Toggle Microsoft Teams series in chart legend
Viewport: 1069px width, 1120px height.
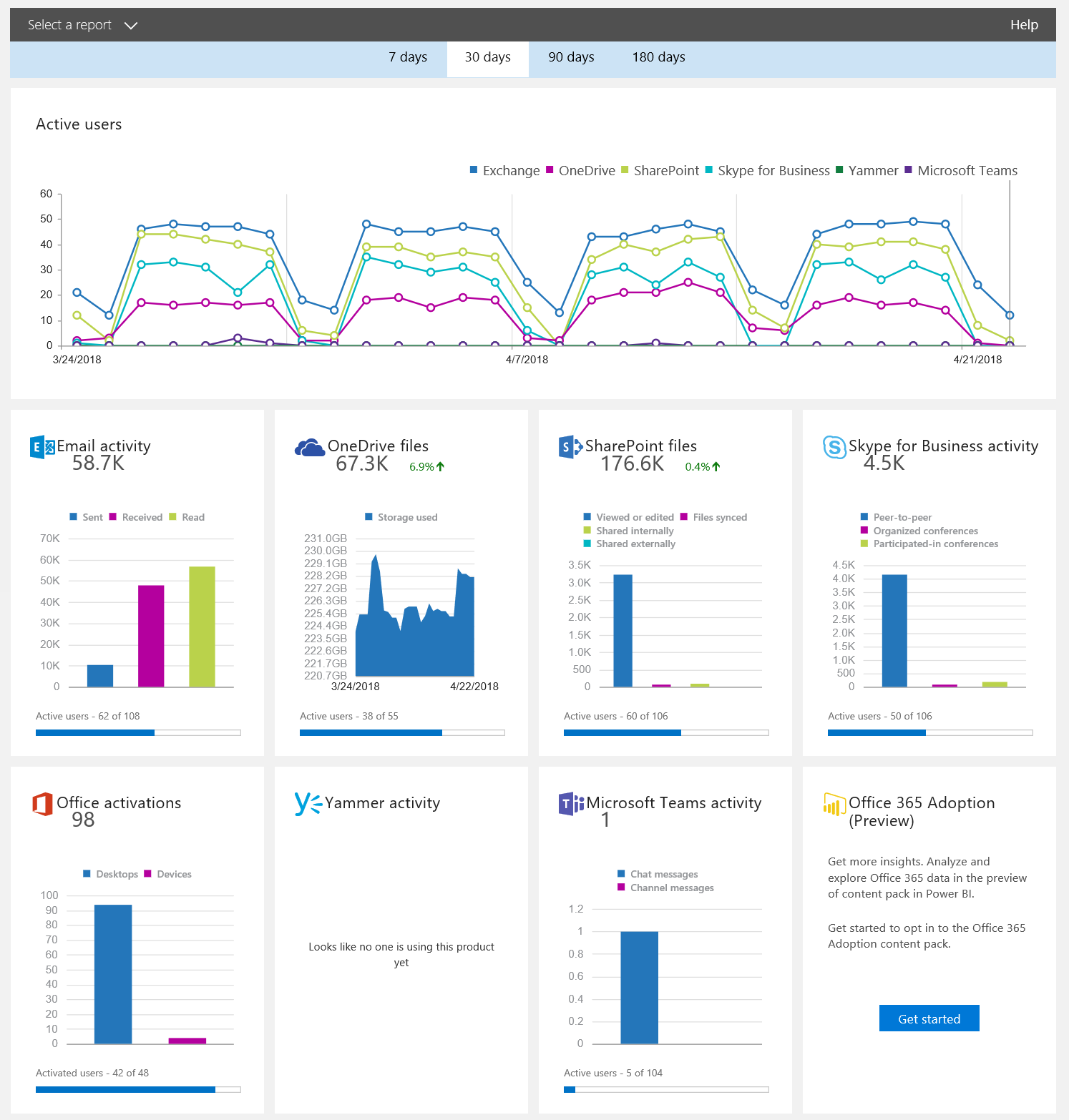961,170
